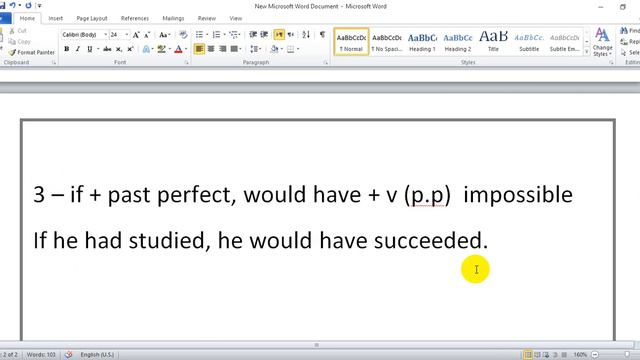Toggle subscript formatting
The width and height of the screenshot is (640, 360).
coord(119,49)
